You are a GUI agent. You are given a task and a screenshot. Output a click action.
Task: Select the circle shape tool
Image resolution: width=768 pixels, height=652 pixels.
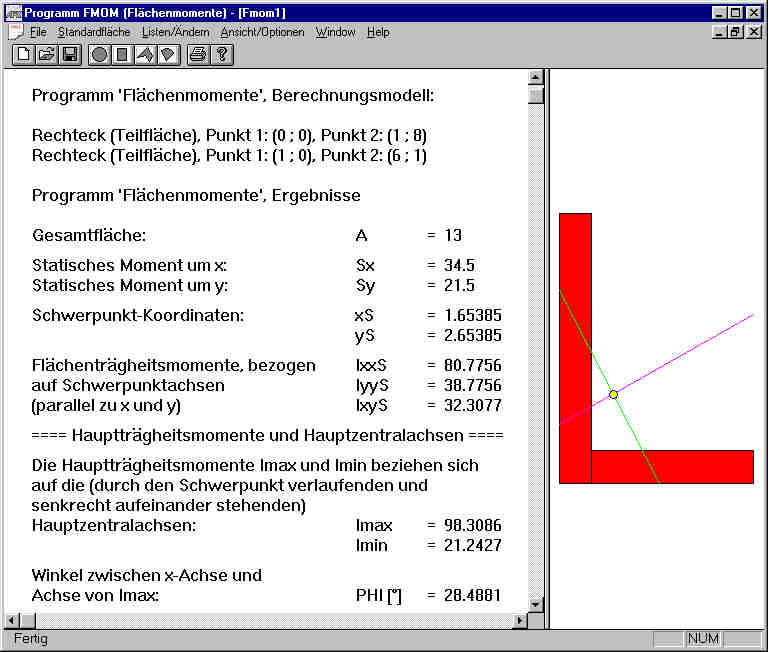pos(99,55)
